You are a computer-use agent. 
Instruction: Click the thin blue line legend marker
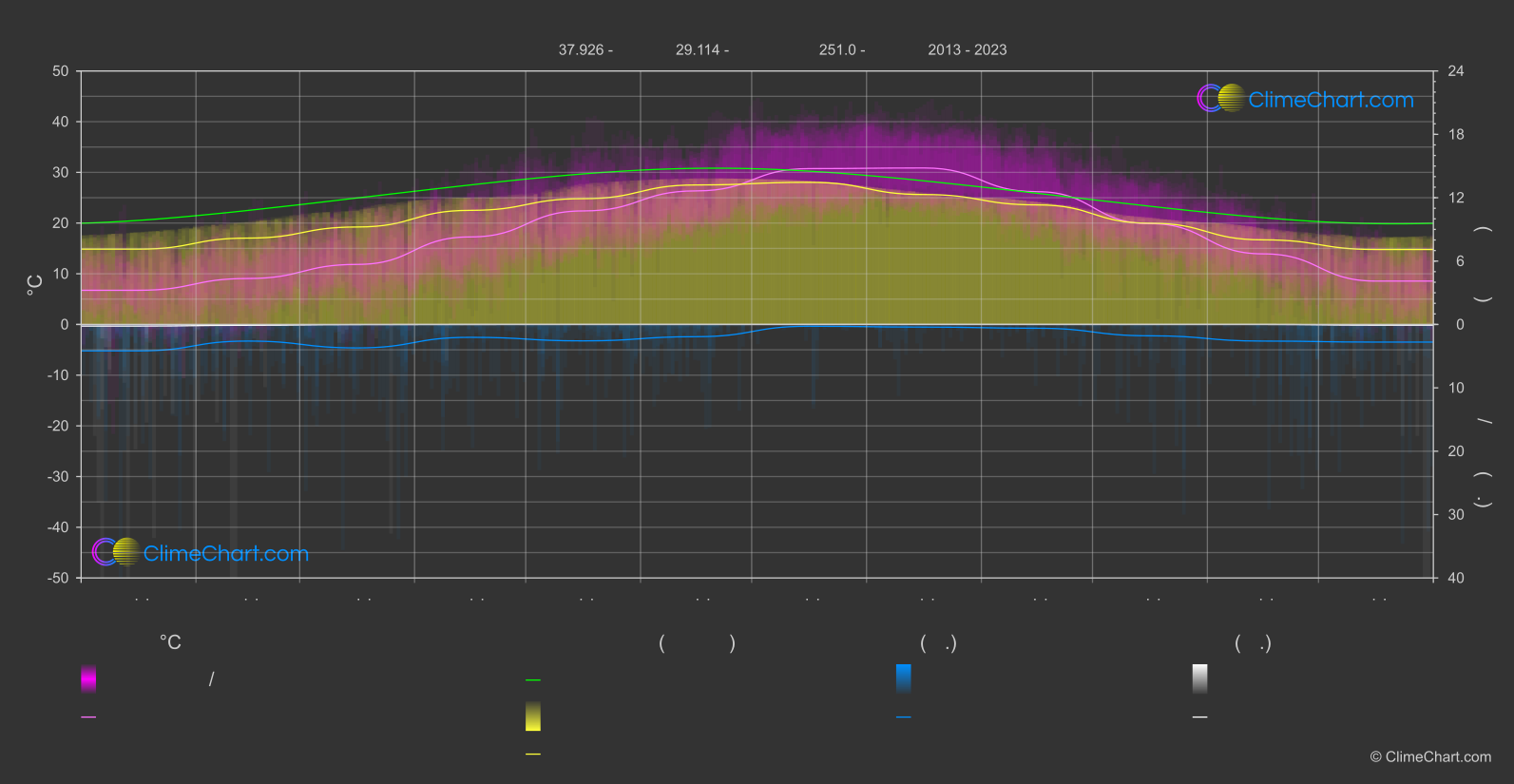[x=904, y=717]
